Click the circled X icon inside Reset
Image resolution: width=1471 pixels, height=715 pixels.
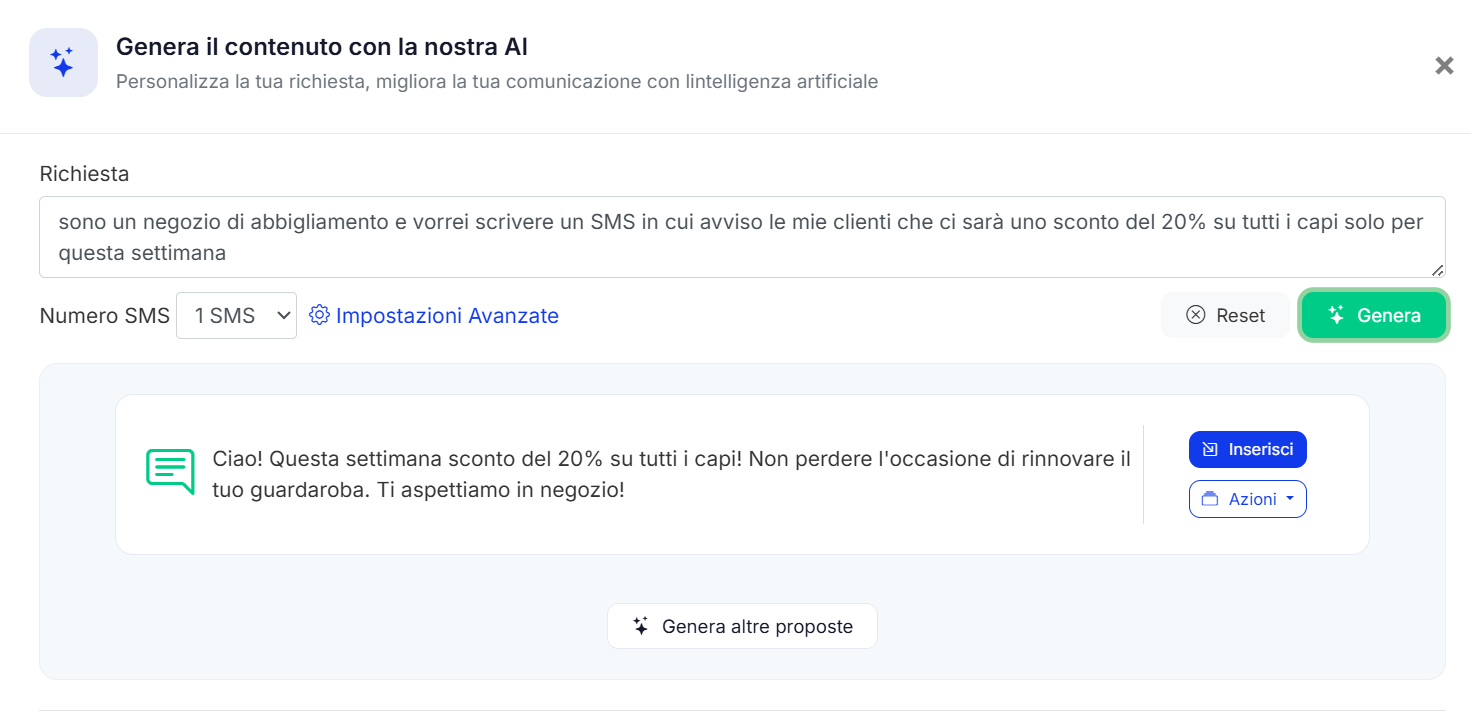[x=1196, y=314]
